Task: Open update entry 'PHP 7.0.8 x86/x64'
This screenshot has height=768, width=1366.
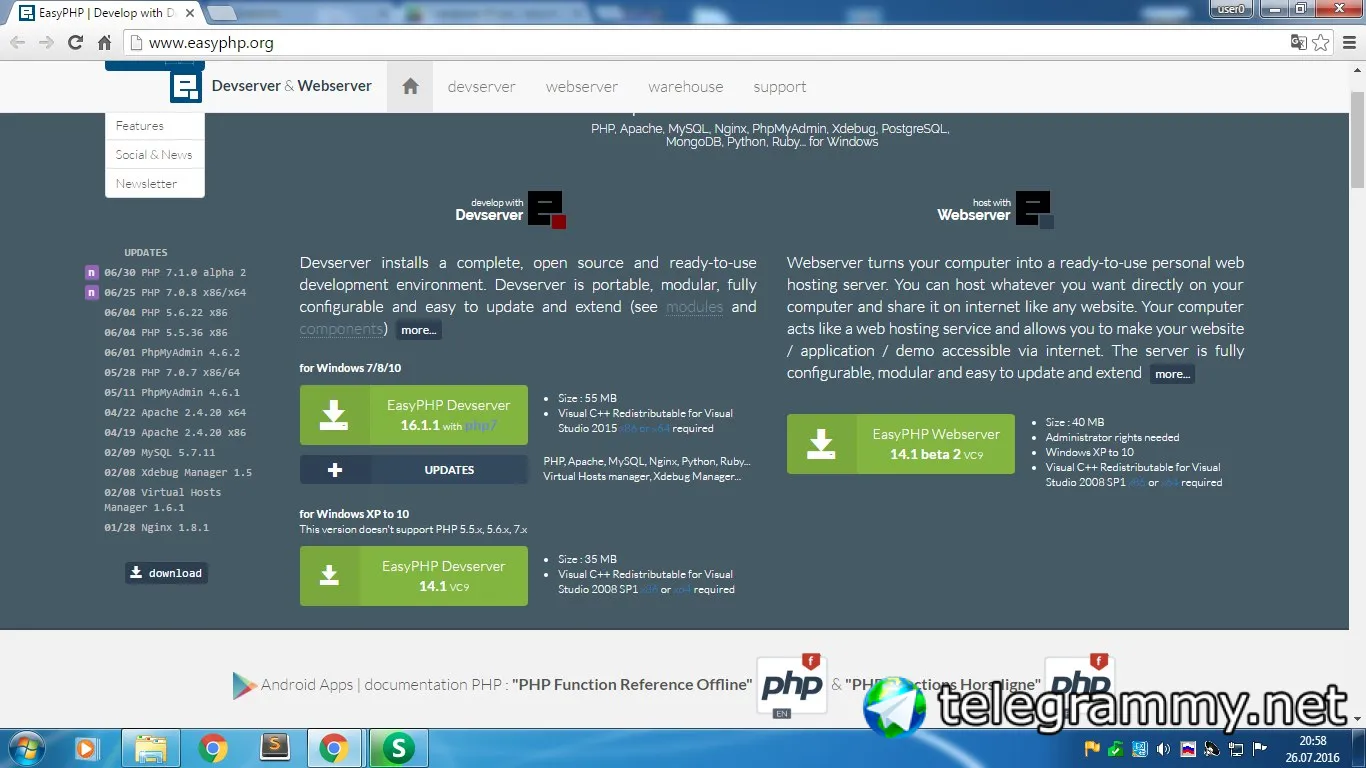Action: tap(175, 292)
